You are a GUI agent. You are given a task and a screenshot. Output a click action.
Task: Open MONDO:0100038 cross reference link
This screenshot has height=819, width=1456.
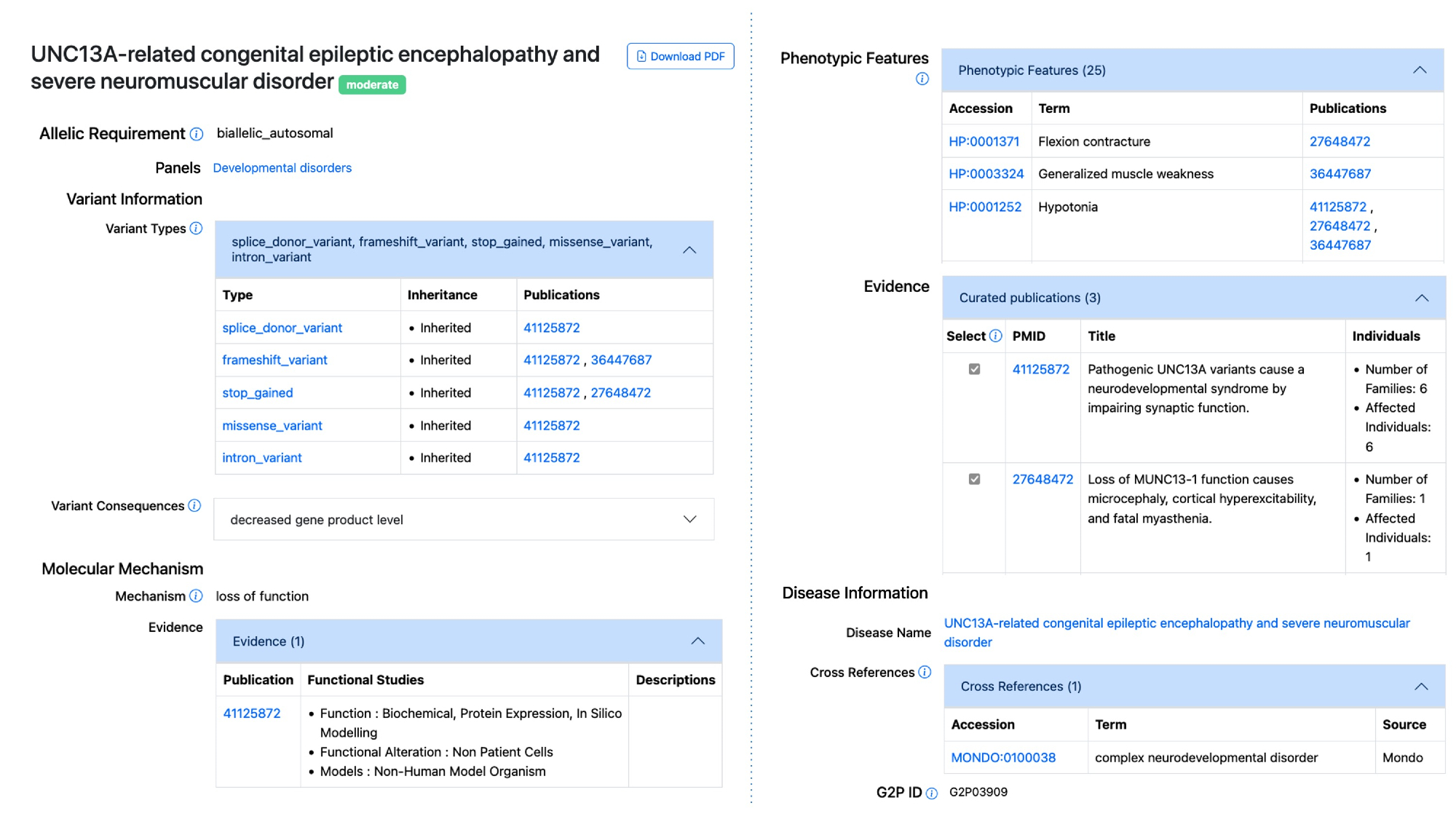tap(1002, 758)
